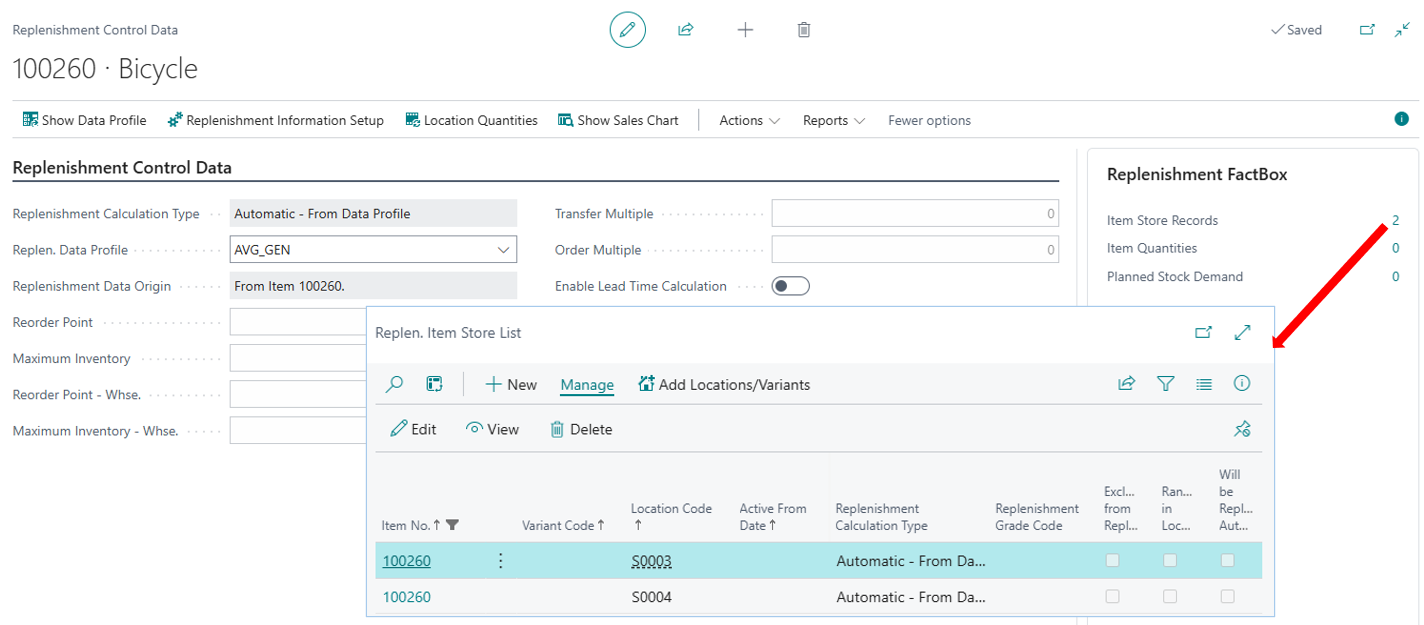
Task: Select the Manage tab in popup
Action: pos(587,385)
